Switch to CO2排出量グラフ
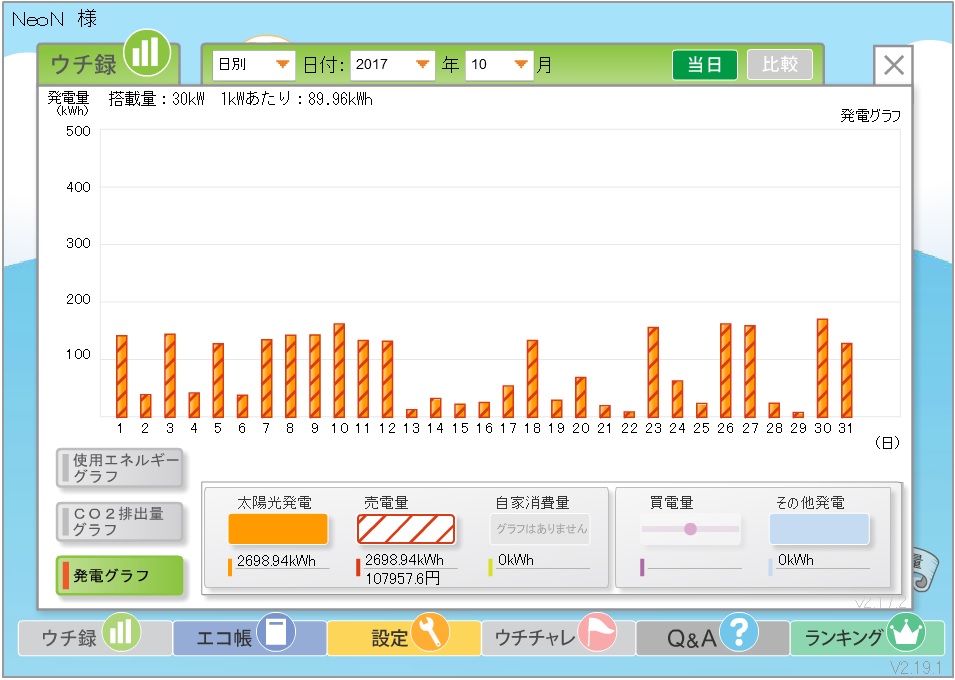This screenshot has width=955, height=680. point(119,522)
